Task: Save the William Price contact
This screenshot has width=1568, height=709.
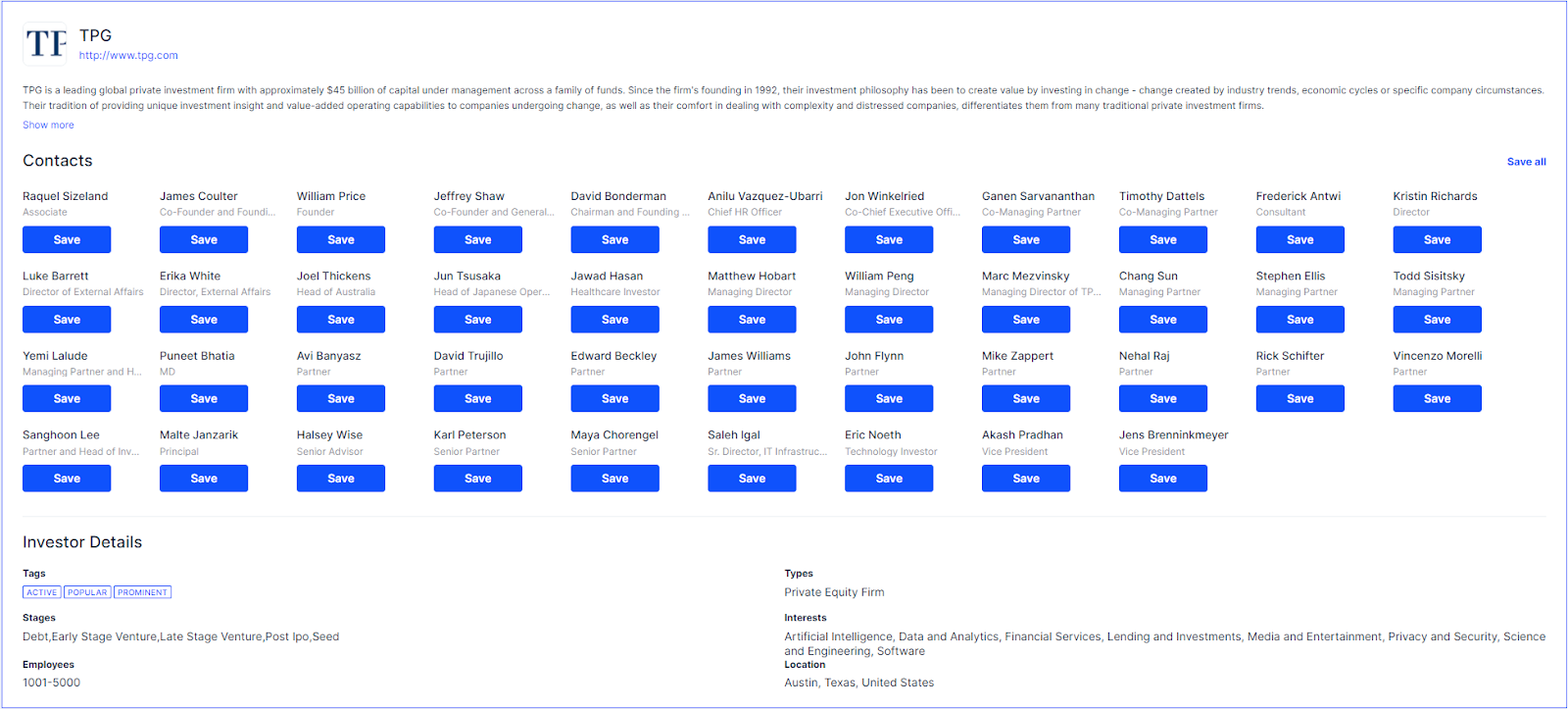Action: click(x=341, y=239)
